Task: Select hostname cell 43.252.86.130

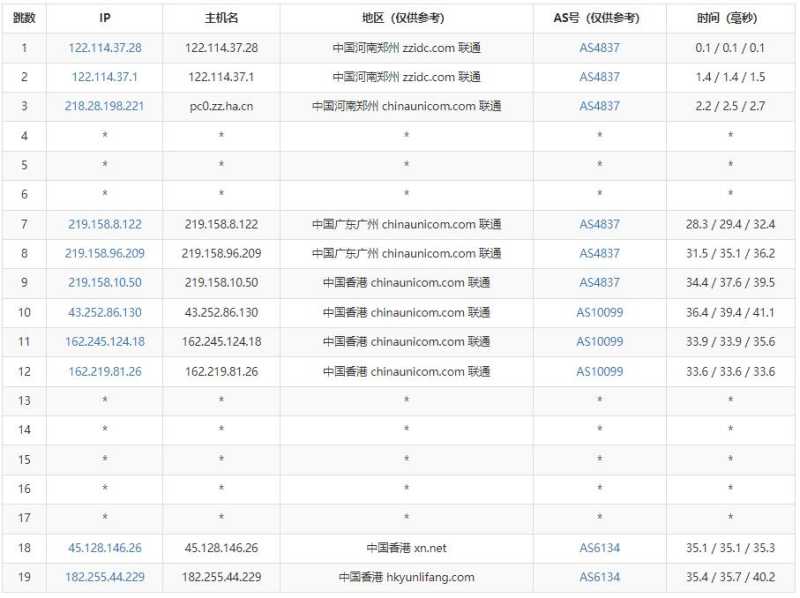Action: pos(221,312)
